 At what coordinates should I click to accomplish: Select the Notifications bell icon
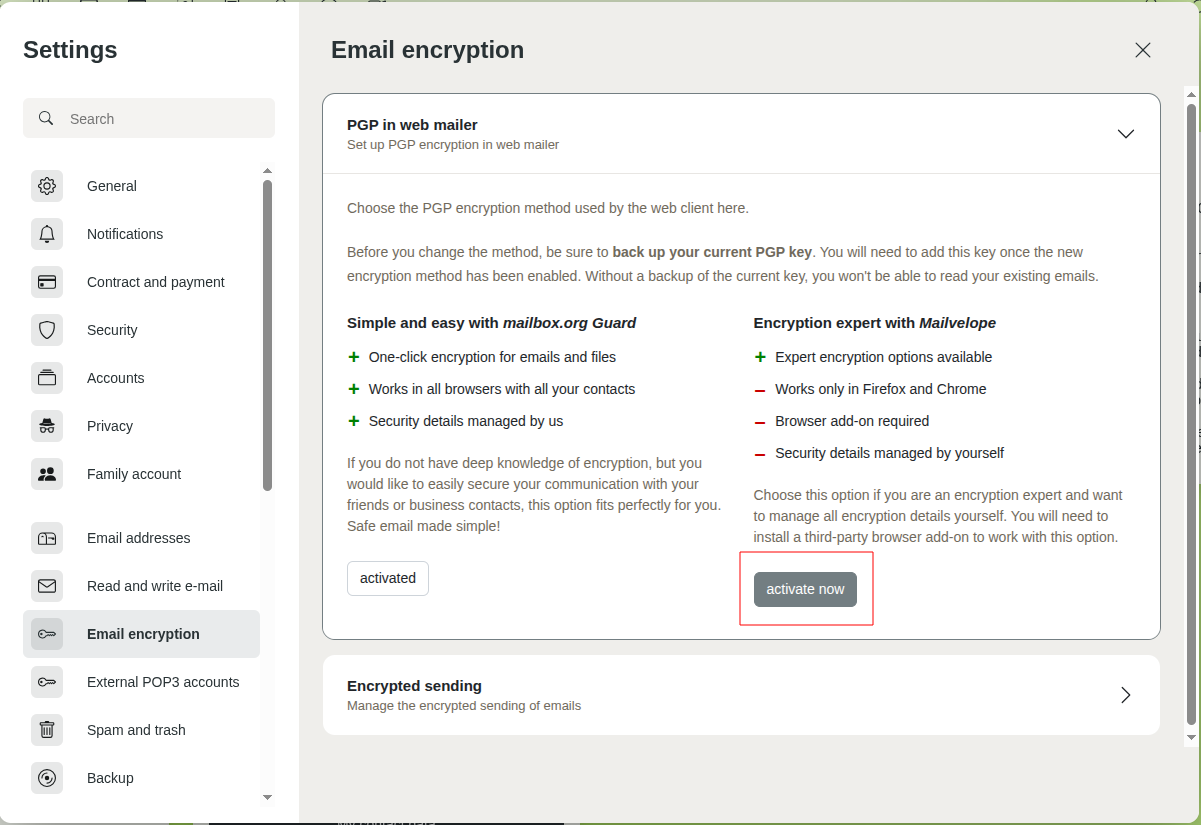(47, 234)
